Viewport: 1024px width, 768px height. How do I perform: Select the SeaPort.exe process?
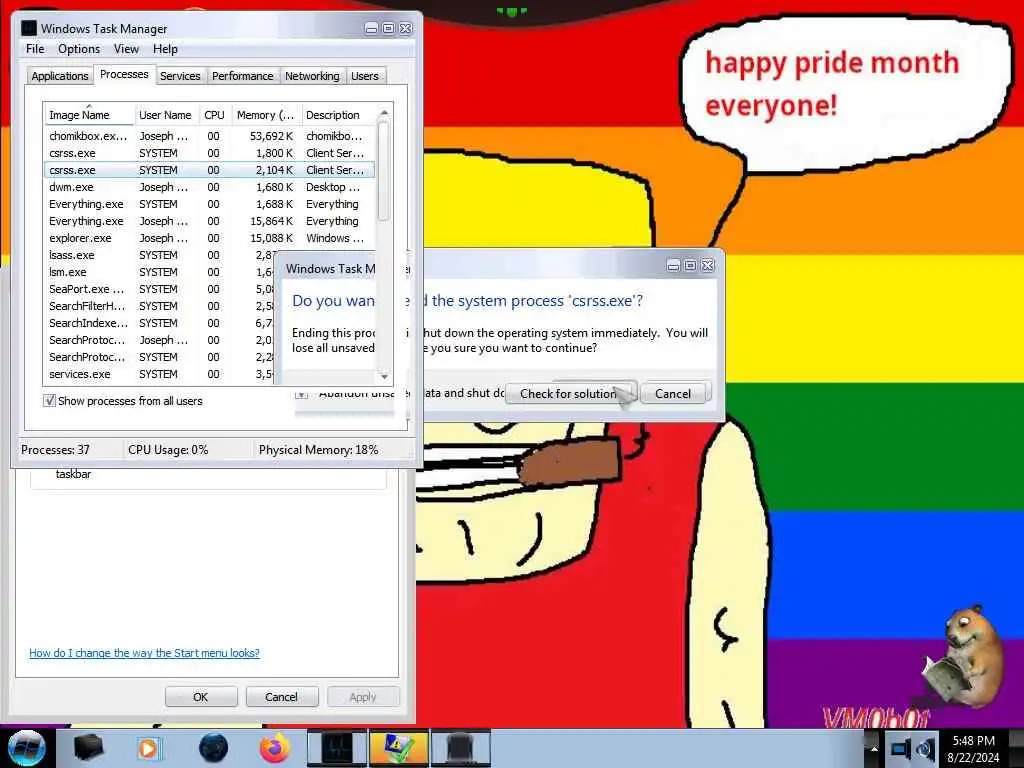click(160, 289)
